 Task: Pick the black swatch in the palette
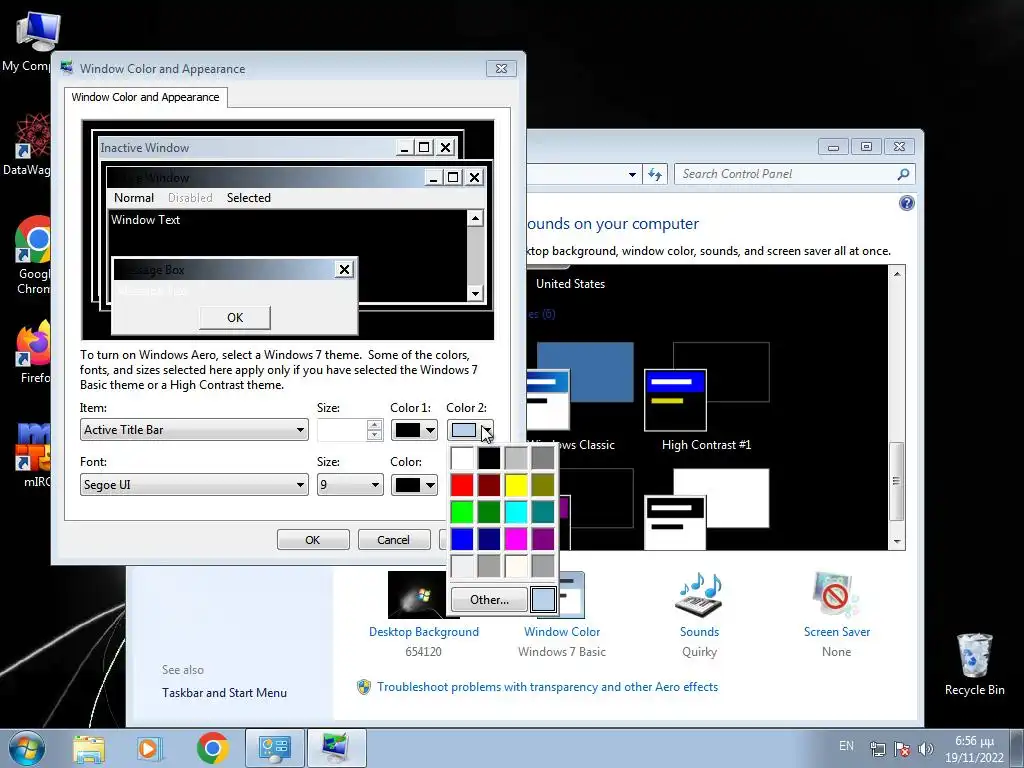coord(488,458)
